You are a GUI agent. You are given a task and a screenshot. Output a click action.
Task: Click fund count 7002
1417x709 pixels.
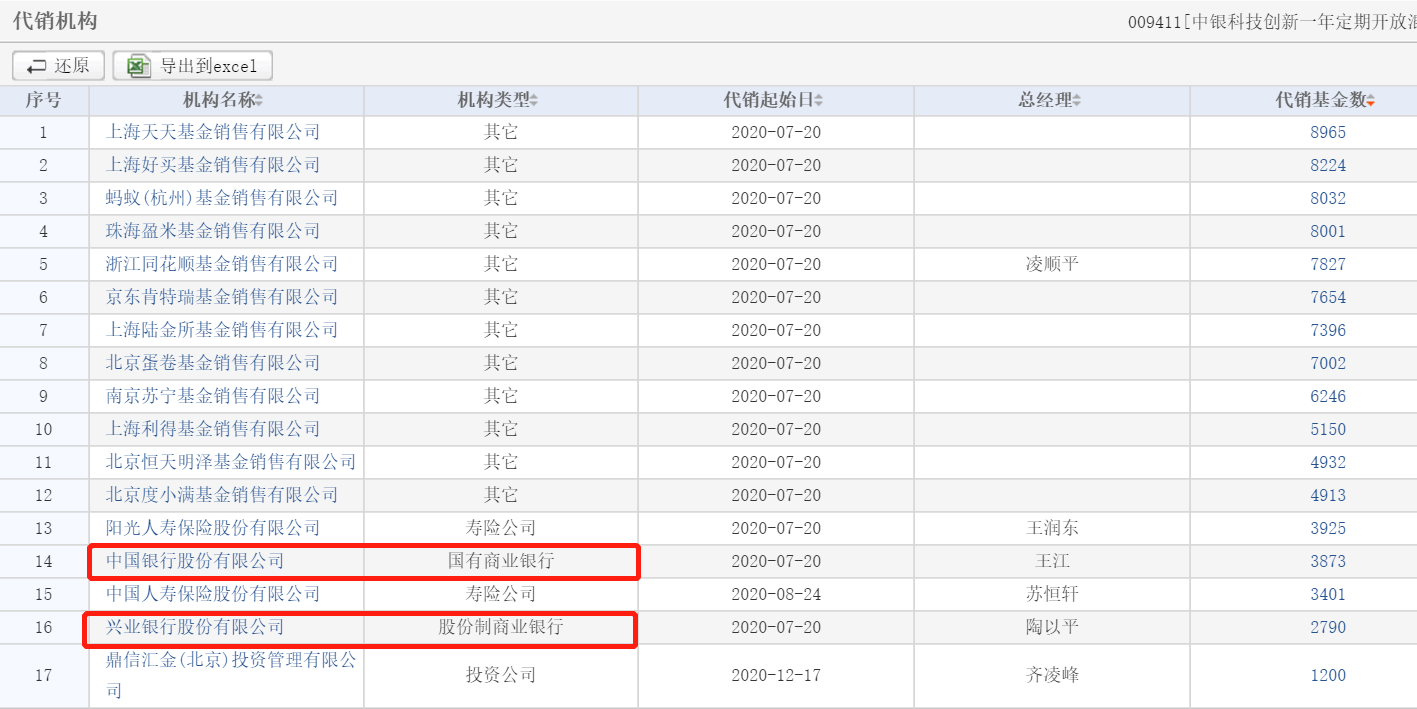pyautogui.click(x=1328, y=363)
